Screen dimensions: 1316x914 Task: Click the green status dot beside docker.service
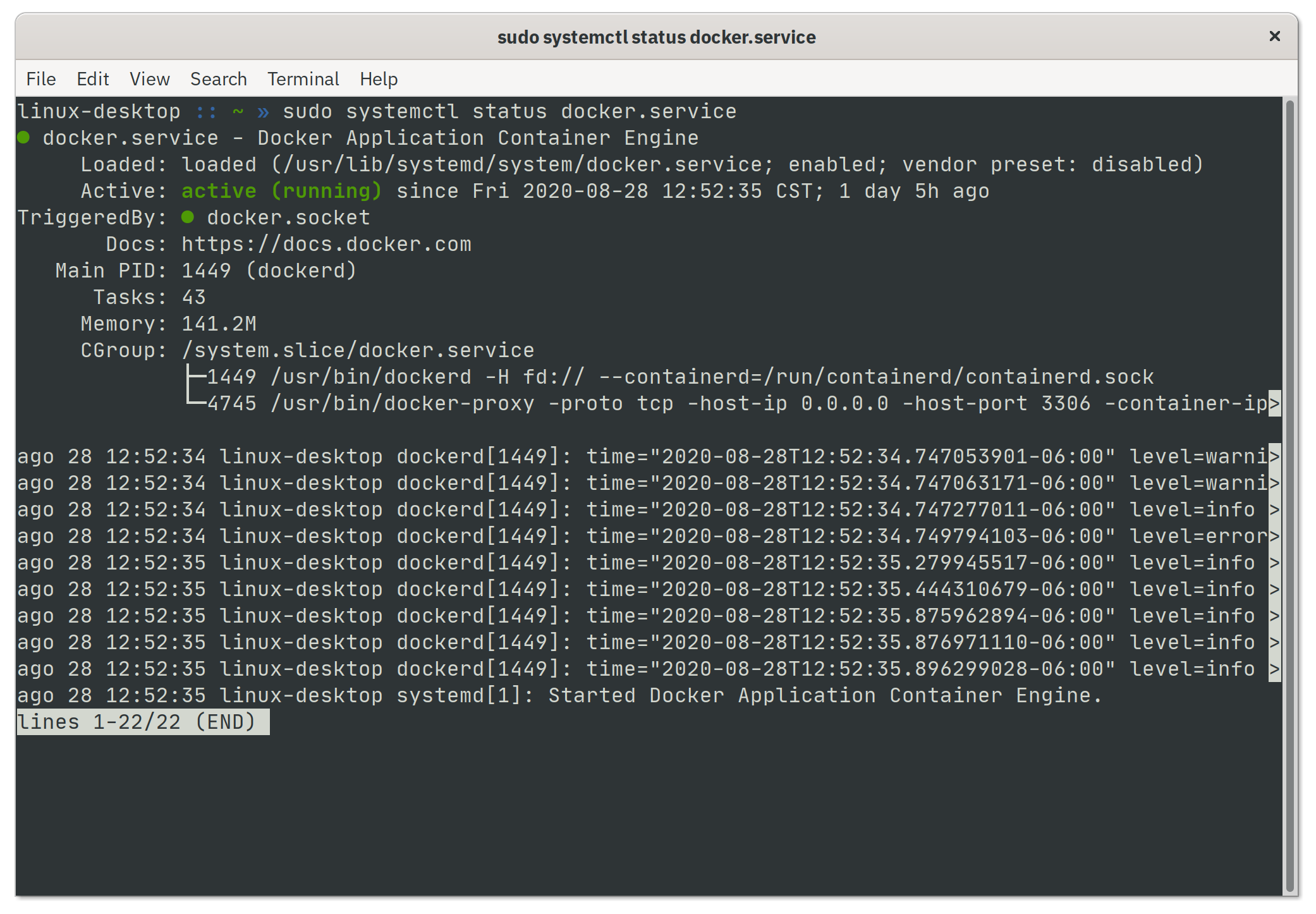tap(24, 138)
